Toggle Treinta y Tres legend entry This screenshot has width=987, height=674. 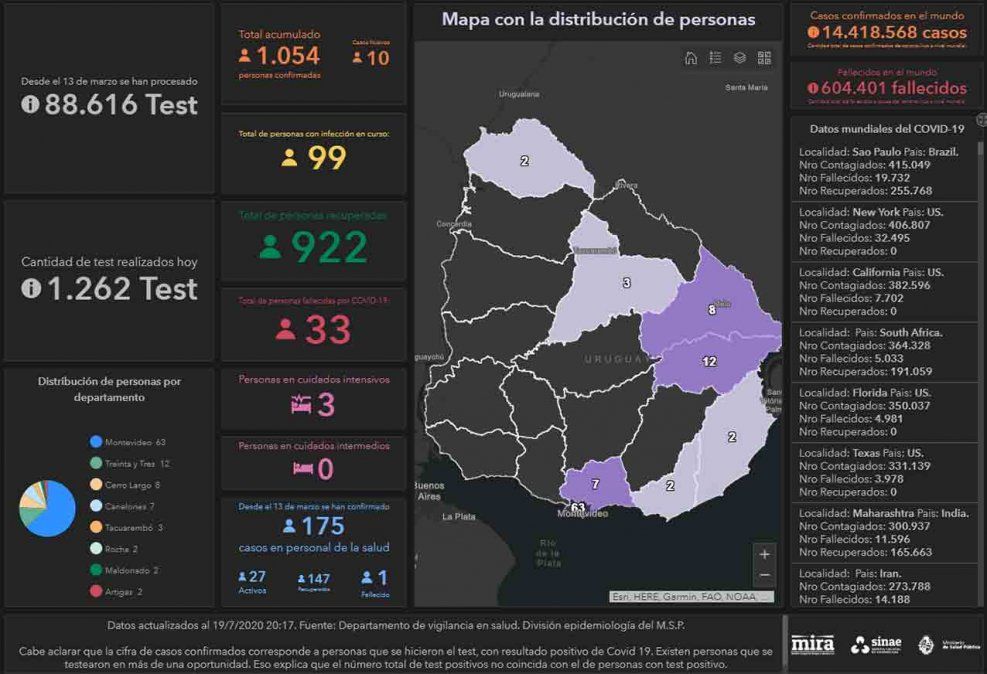tap(128, 463)
